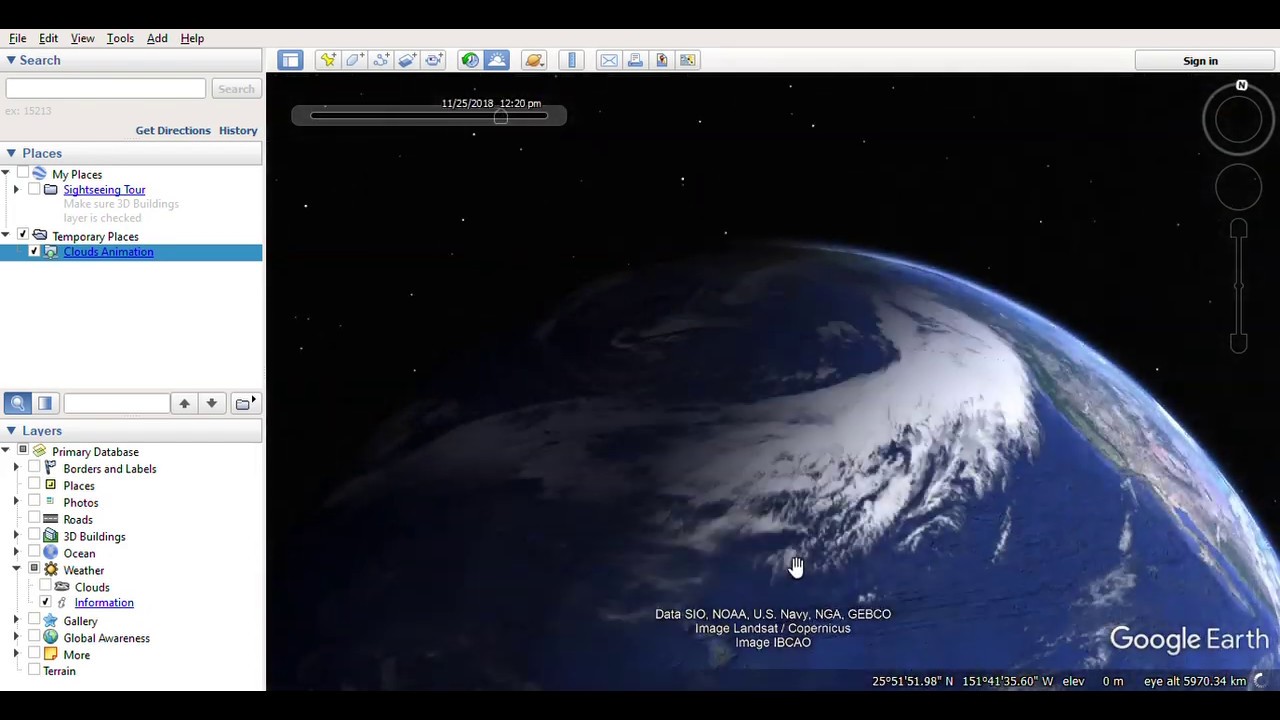Open the ruler measurement tool

pyautogui.click(x=572, y=60)
